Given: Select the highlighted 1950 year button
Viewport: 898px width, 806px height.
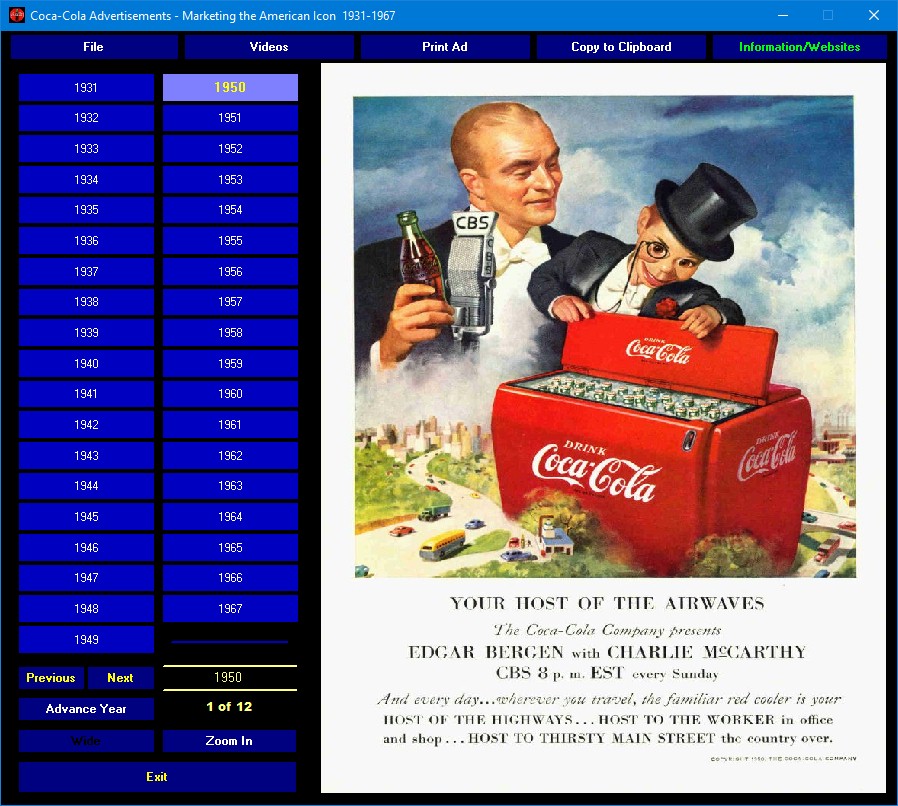Looking at the screenshot, I should [x=230, y=88].
